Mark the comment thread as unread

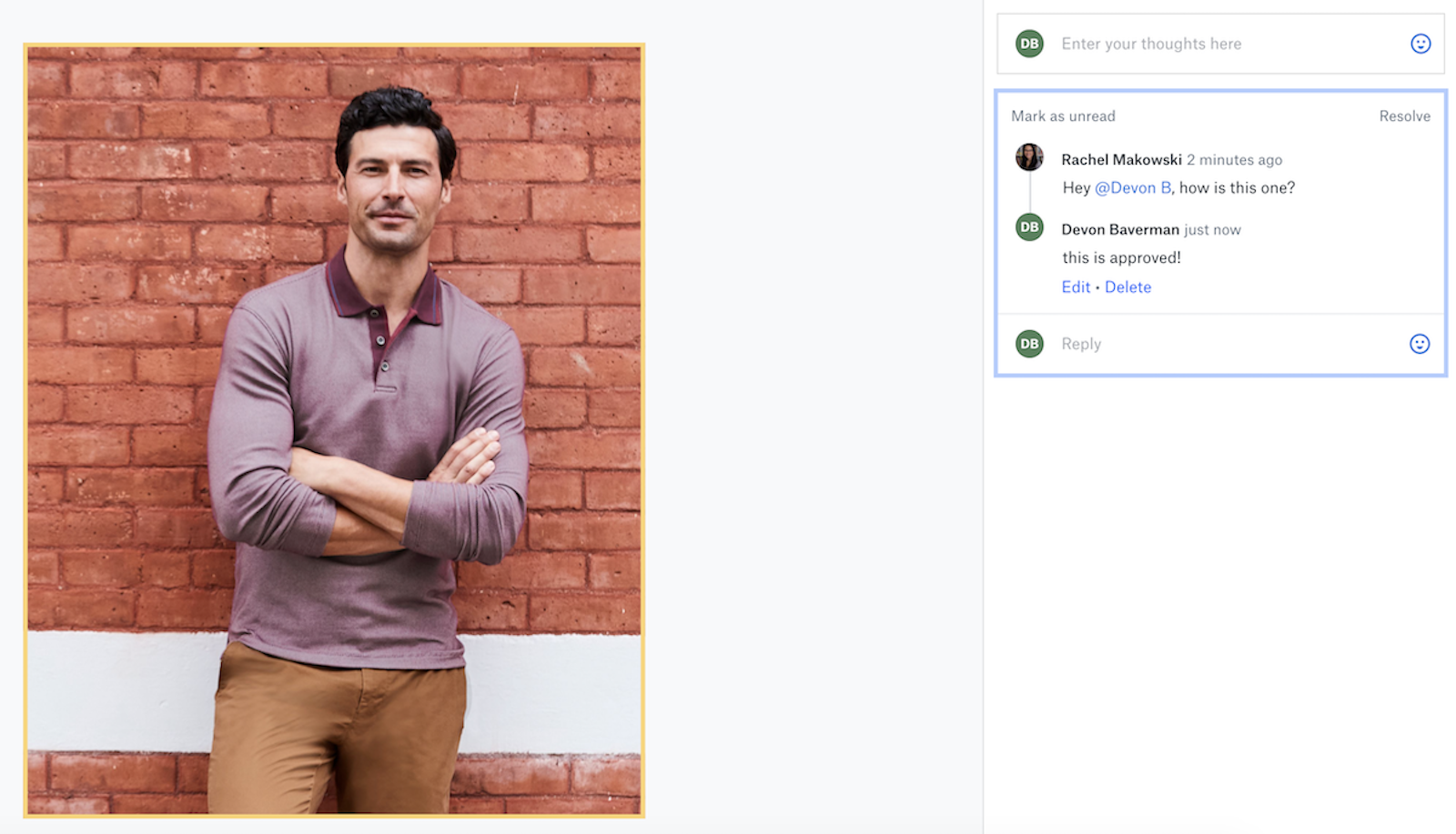click(x=1063, y=116)
